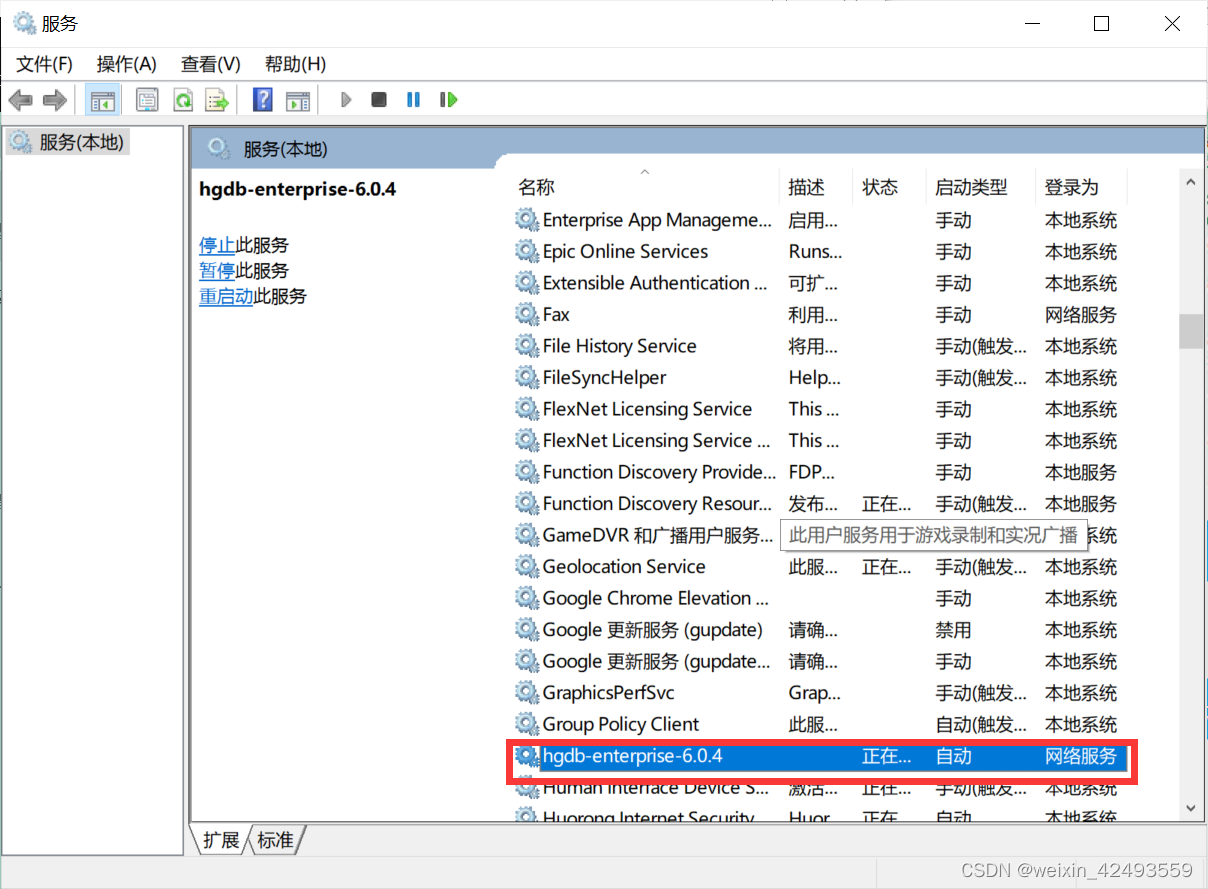Click the Services window title gear icon
1208x889 pixels.
(x=24, y=23)
